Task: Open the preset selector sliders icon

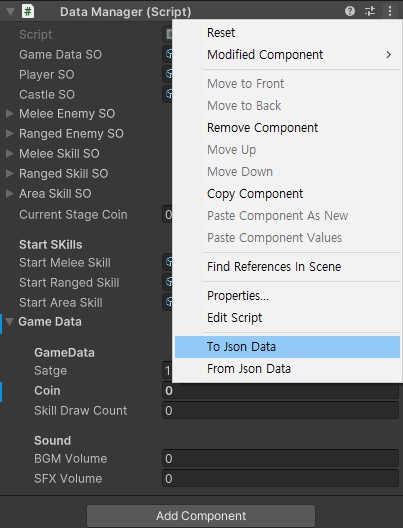Action: (x=370, y=11)
